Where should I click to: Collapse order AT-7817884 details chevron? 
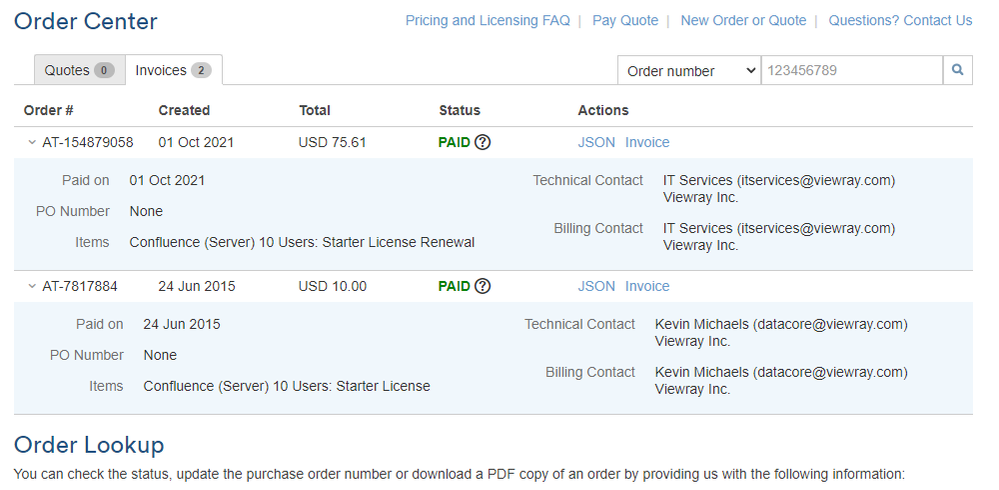click(x=32, y=287)
